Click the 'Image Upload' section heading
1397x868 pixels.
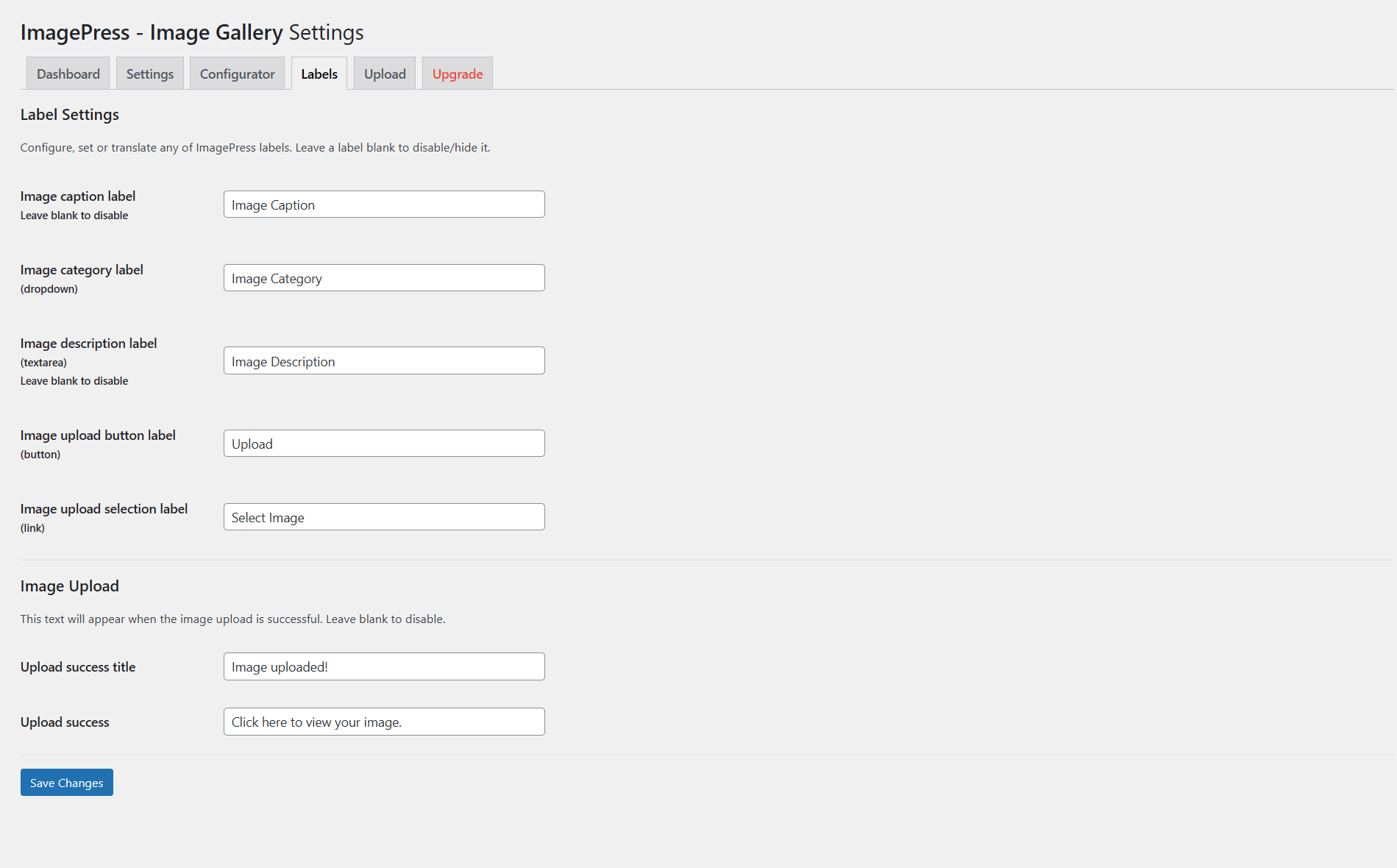(70, 586)
